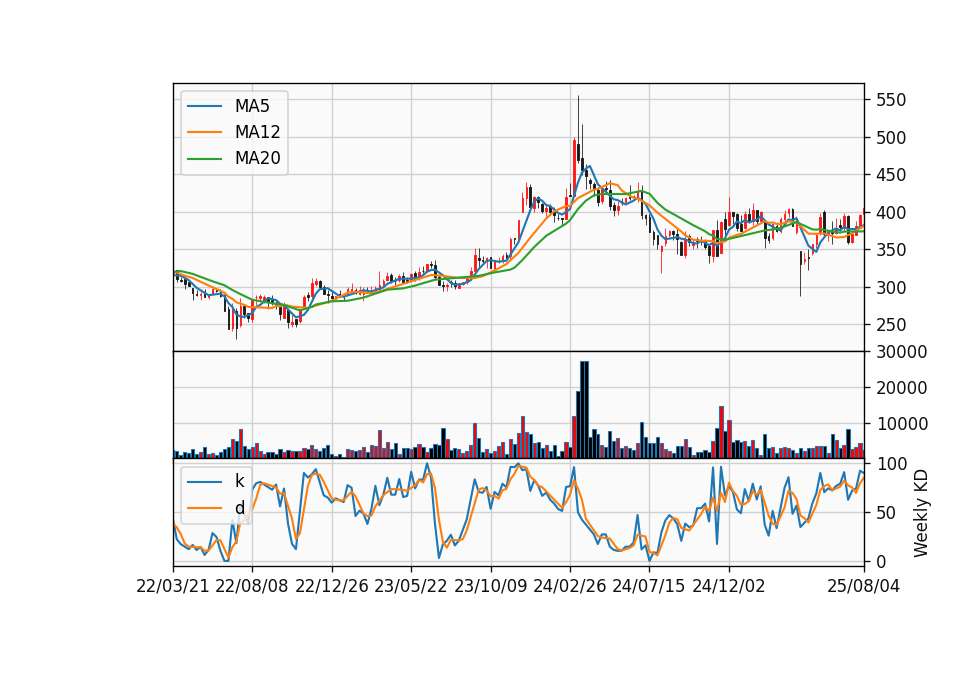This screenshot has width=960, height=690.
Task: Click the 23/10/09 date label
Action: pos(490,586)
